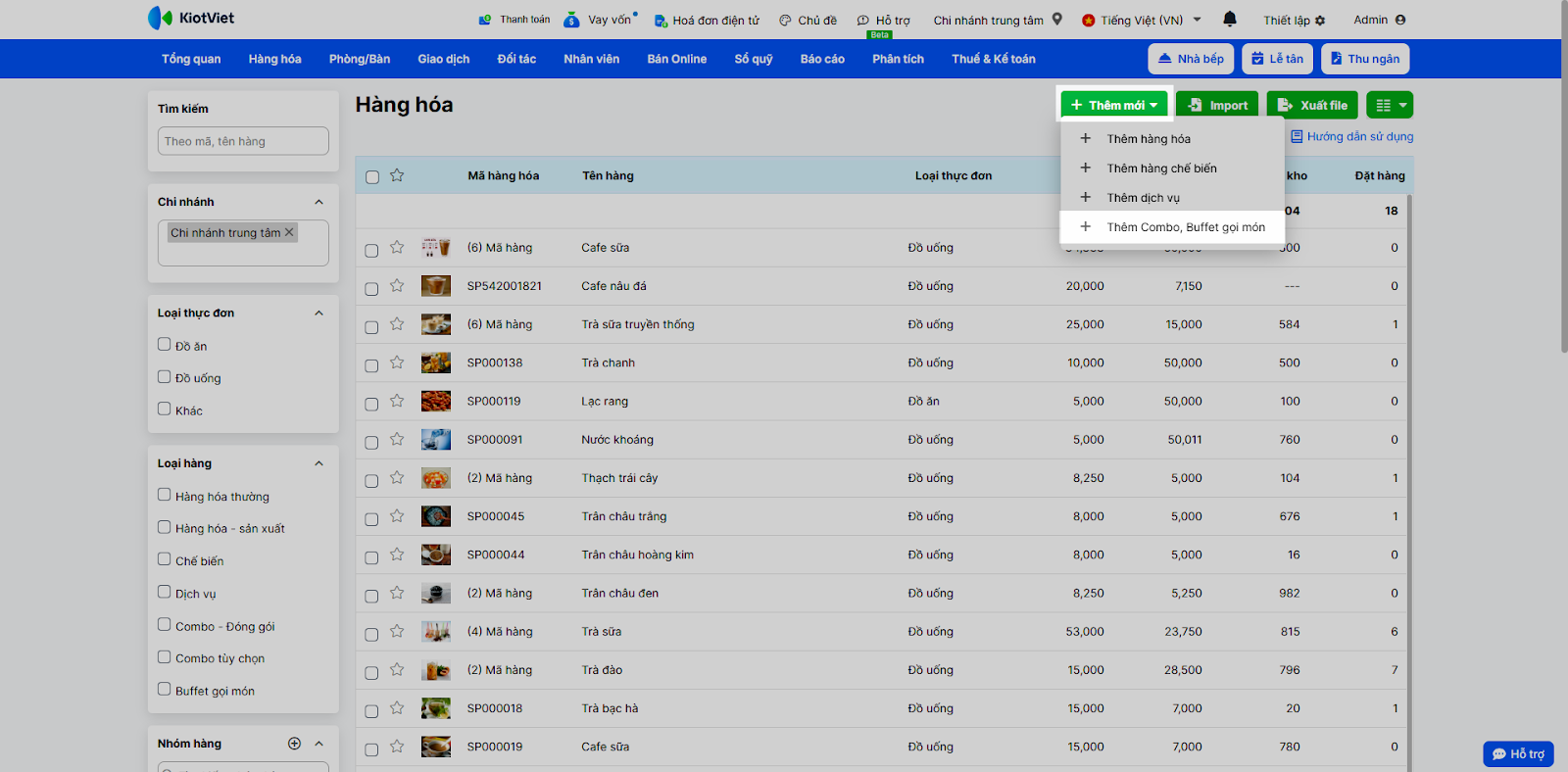Check the Đồ uống menu type filter
Viewport: 1568px width, 772px height.
click(165, 377)
